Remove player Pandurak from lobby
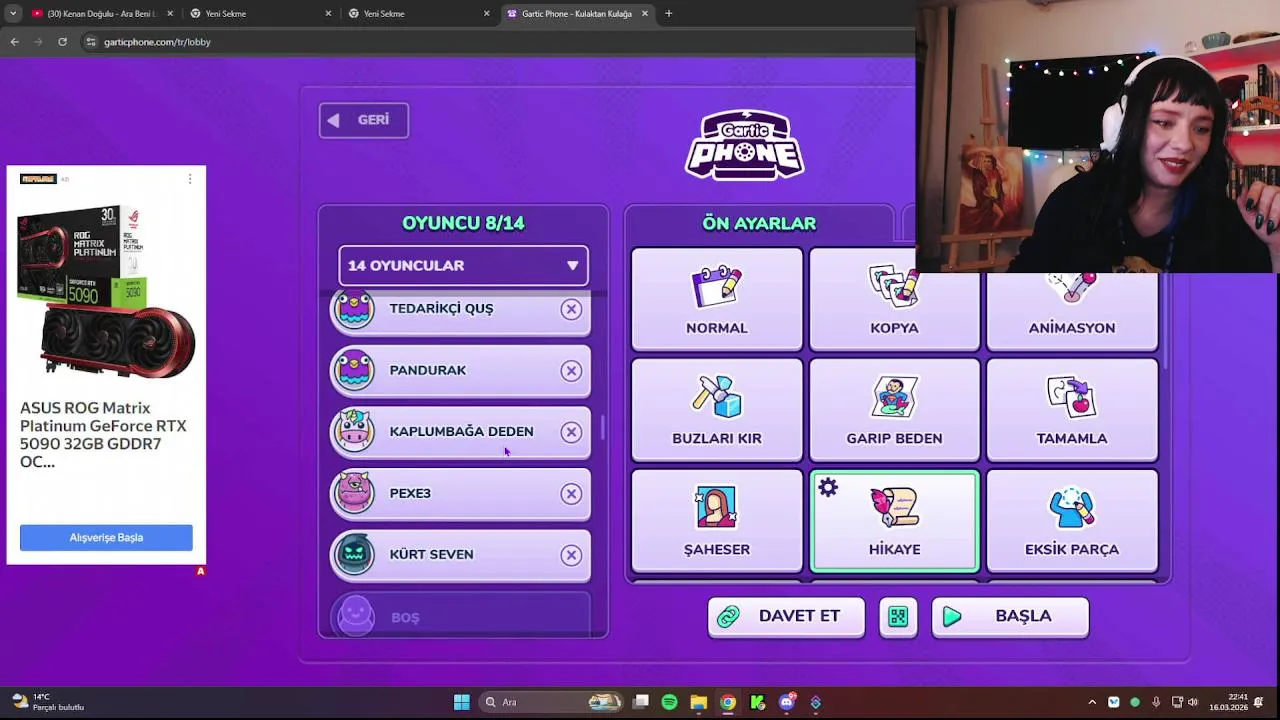 tap(571, 371)
